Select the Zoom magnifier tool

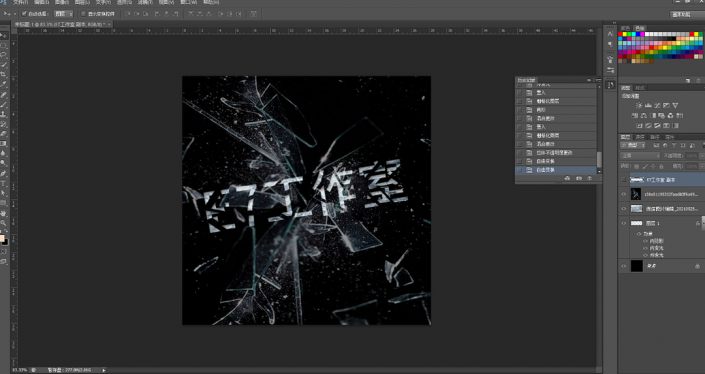[x=4, y=223]
